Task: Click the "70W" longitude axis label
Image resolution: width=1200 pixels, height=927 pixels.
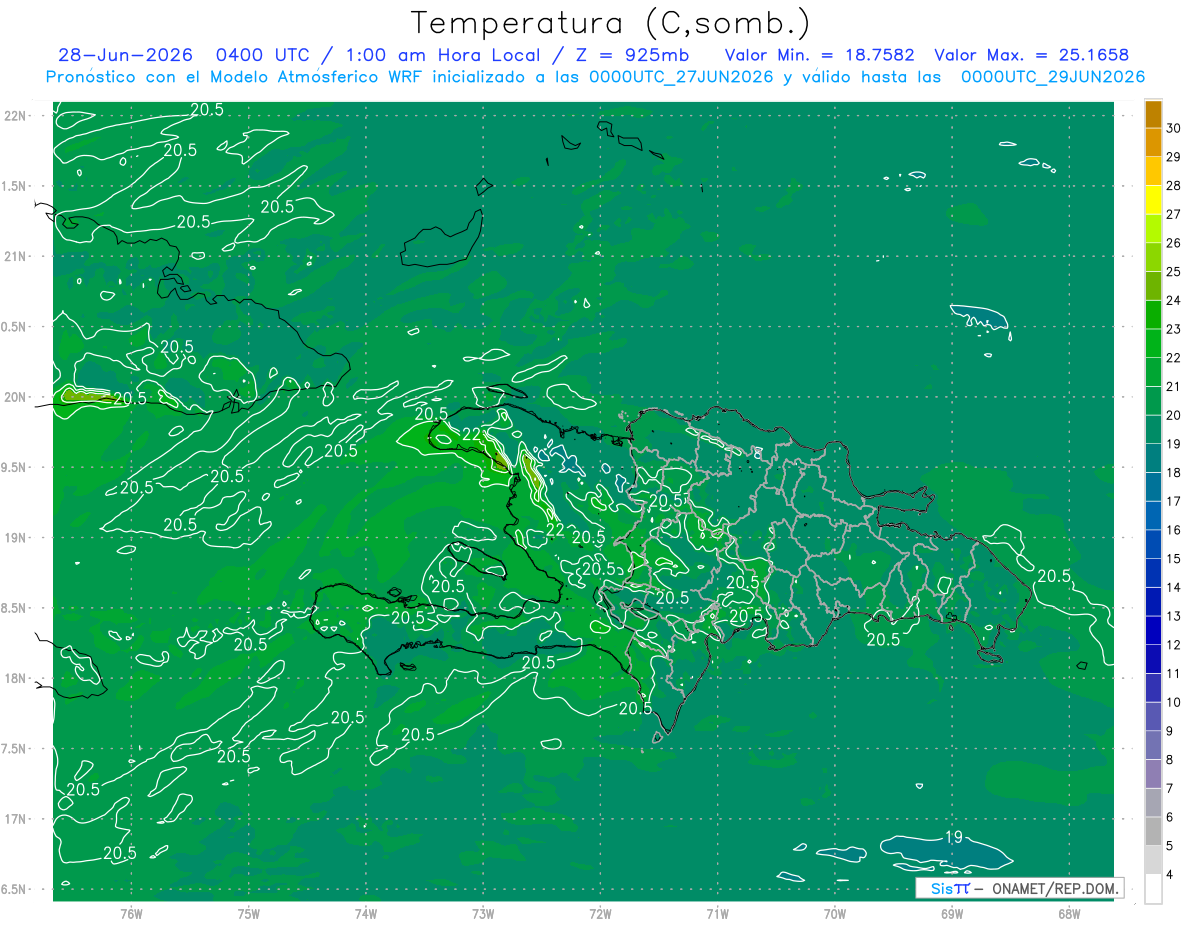Action: pos(834,912)
